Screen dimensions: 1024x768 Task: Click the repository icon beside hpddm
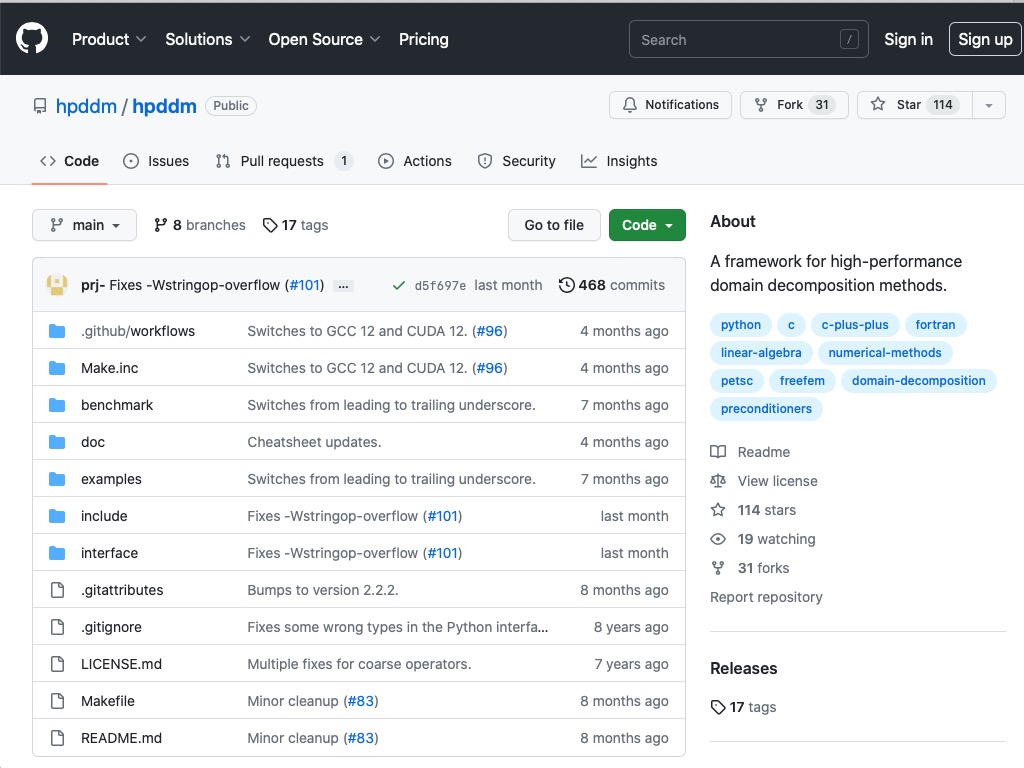(x=40, y=106)
